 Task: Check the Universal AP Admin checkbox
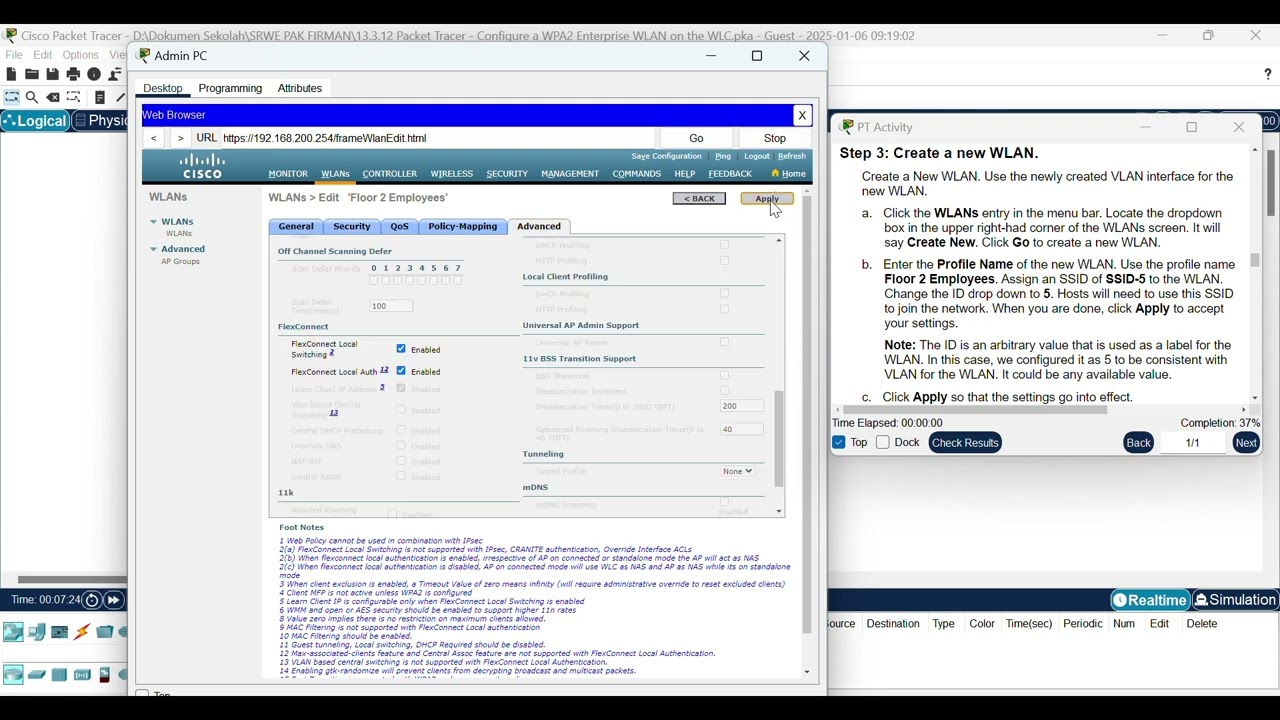tap(725, 342)
